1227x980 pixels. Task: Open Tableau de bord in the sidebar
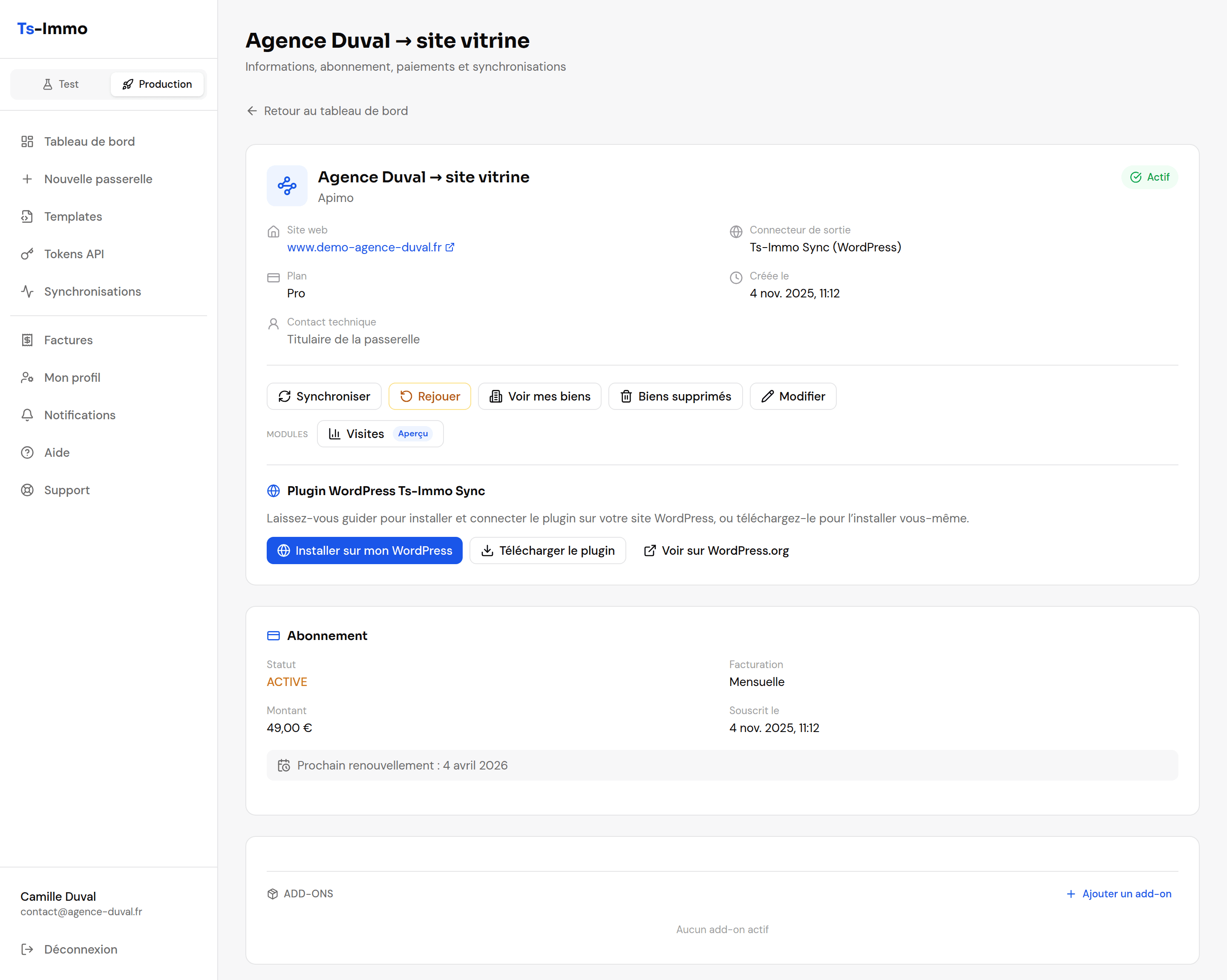click(109, 141)
